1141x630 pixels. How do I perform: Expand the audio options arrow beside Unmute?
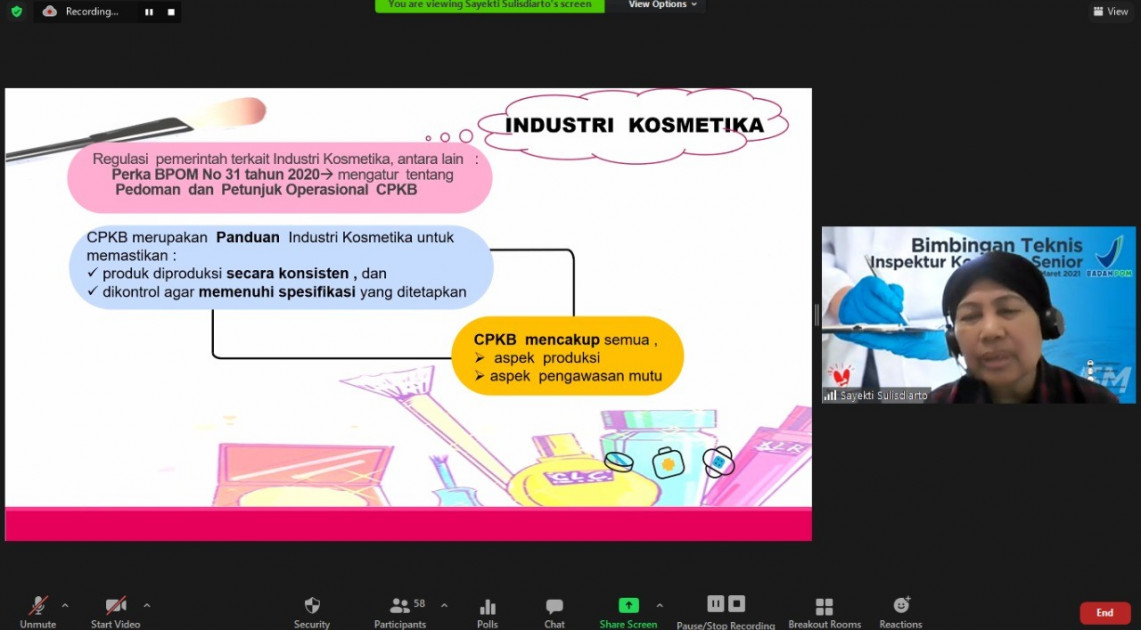point(65,605)
